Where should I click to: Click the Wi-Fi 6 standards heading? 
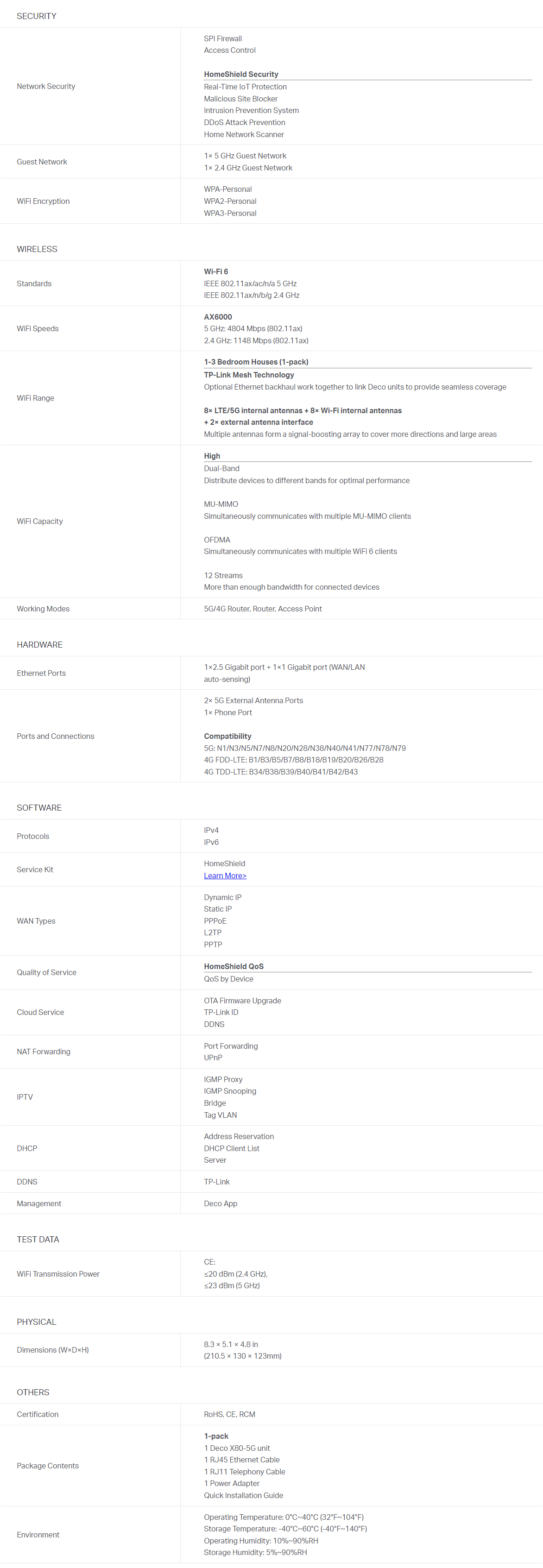[216, 271]
